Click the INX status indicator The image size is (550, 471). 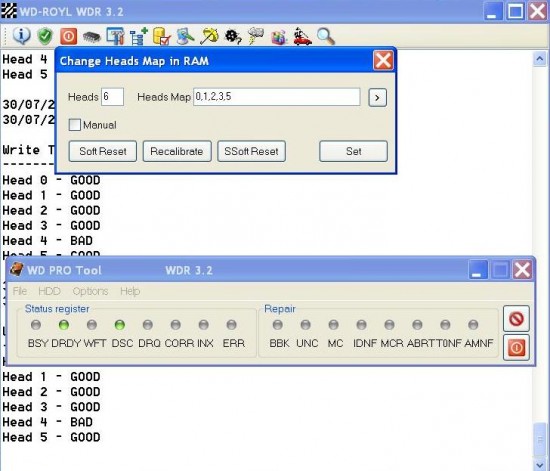[x=203, y=325]
